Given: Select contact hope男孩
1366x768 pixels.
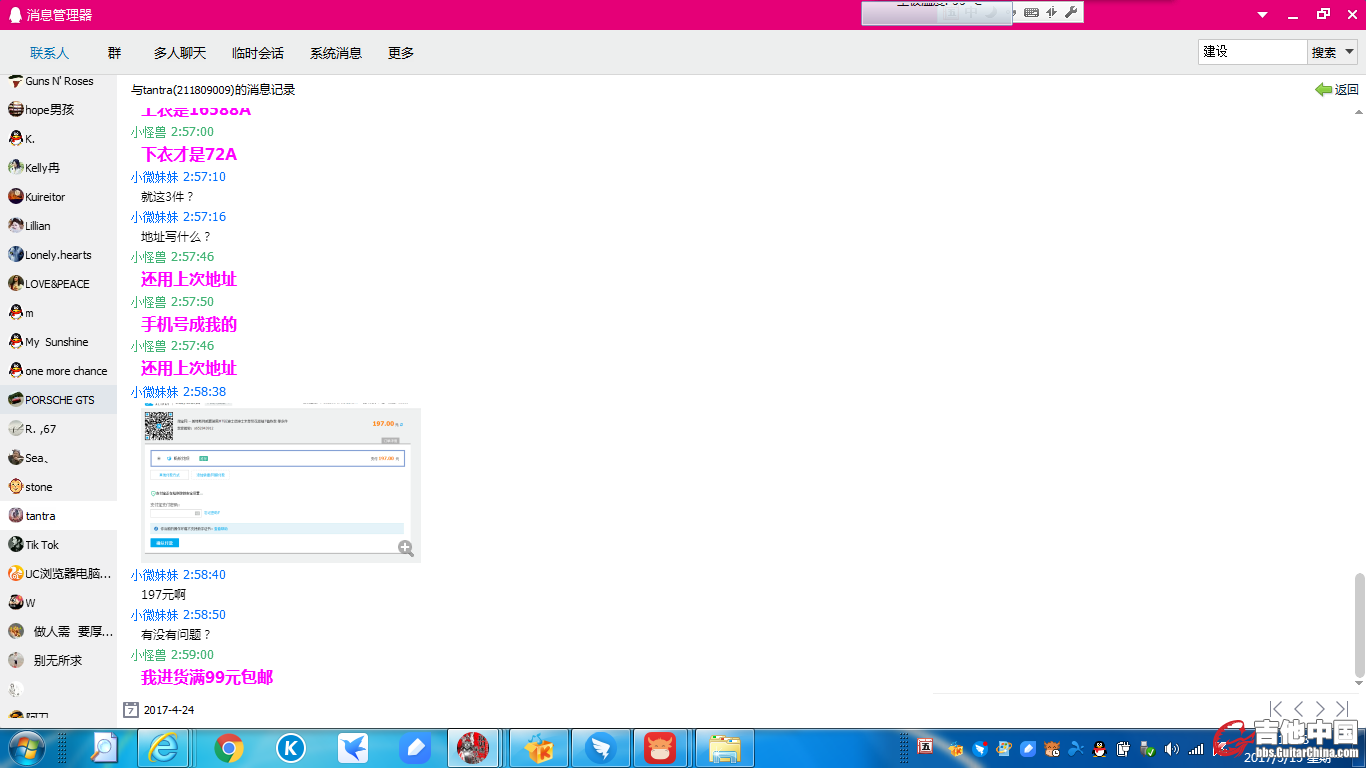Looking at the screenshot, I should 58,110.
